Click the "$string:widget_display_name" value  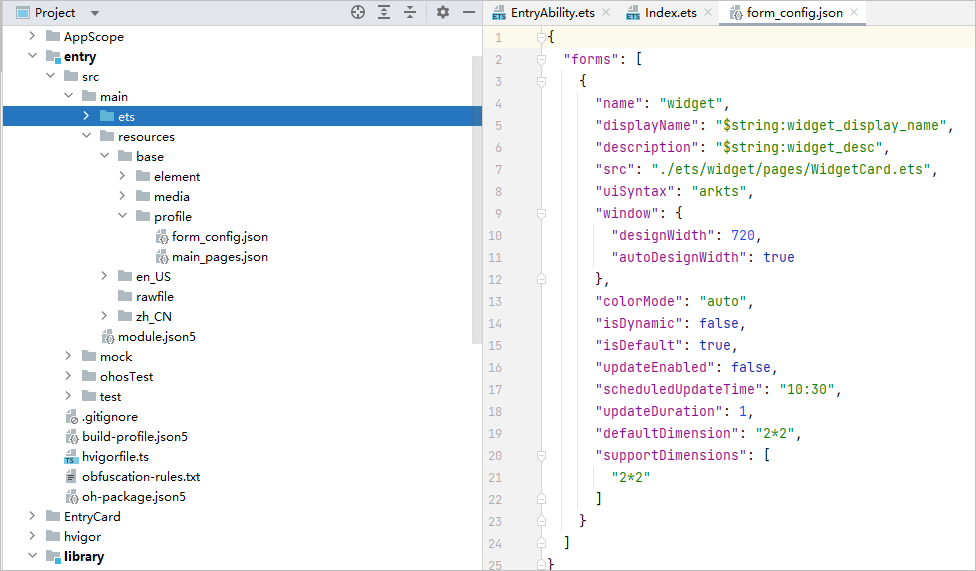click(830, 125)
